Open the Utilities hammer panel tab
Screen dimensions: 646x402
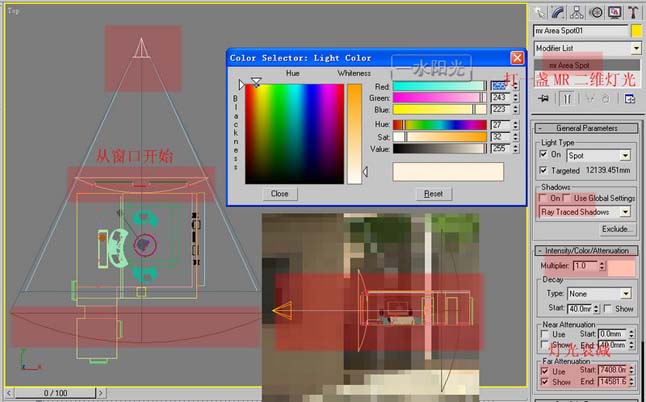(633, 12)
